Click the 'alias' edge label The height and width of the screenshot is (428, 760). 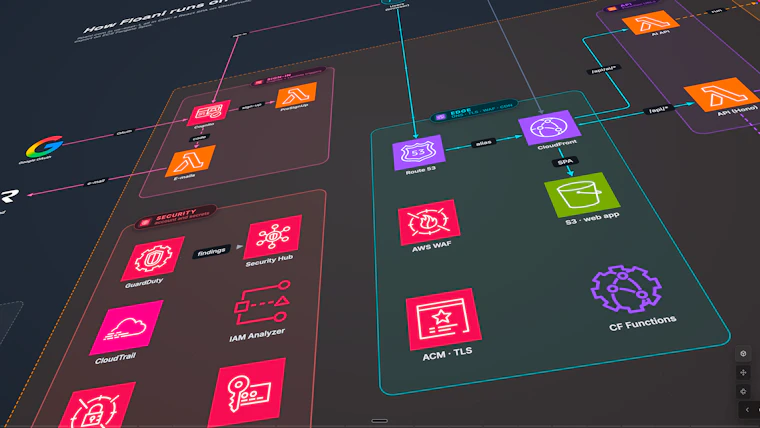point(484,143)
